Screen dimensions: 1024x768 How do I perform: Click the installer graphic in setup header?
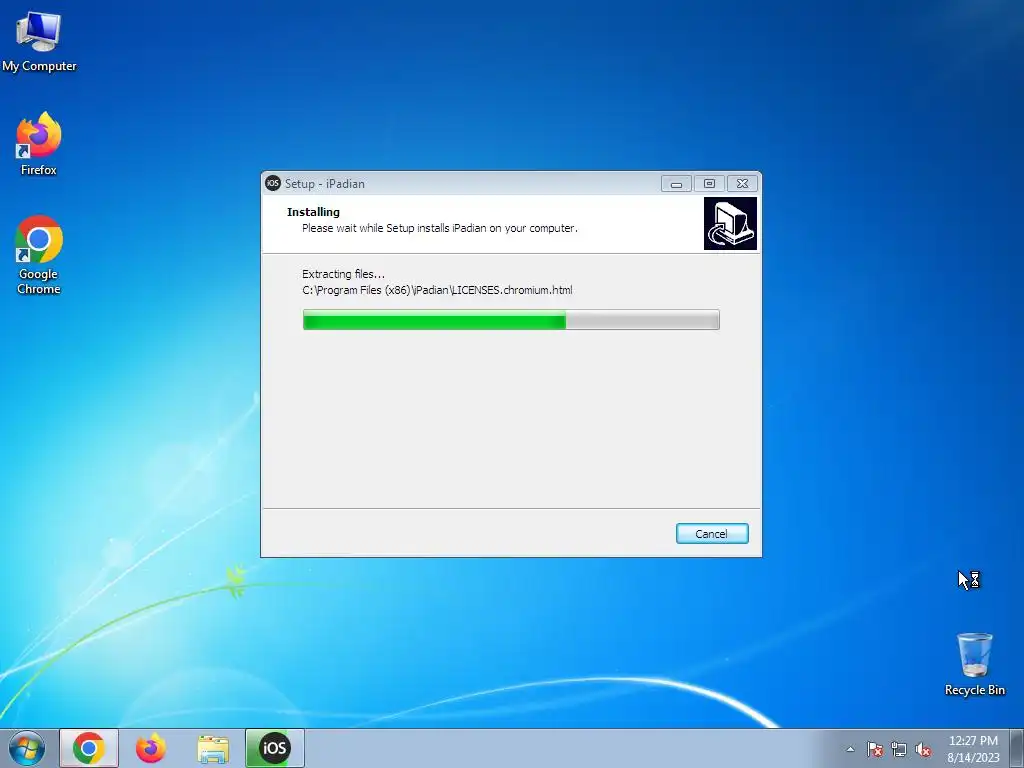click(730, 223)
